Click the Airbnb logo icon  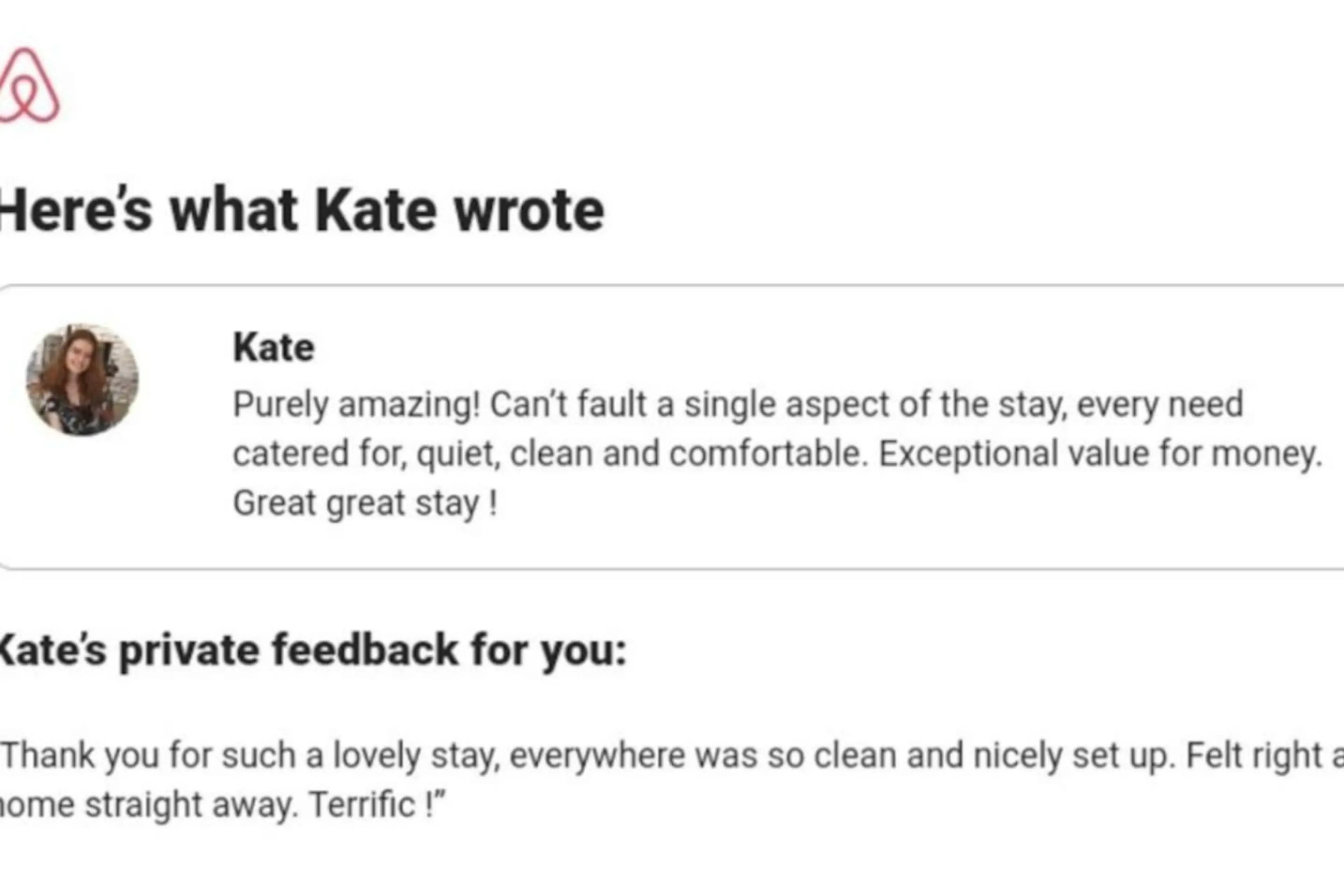(x=29, y=85)
